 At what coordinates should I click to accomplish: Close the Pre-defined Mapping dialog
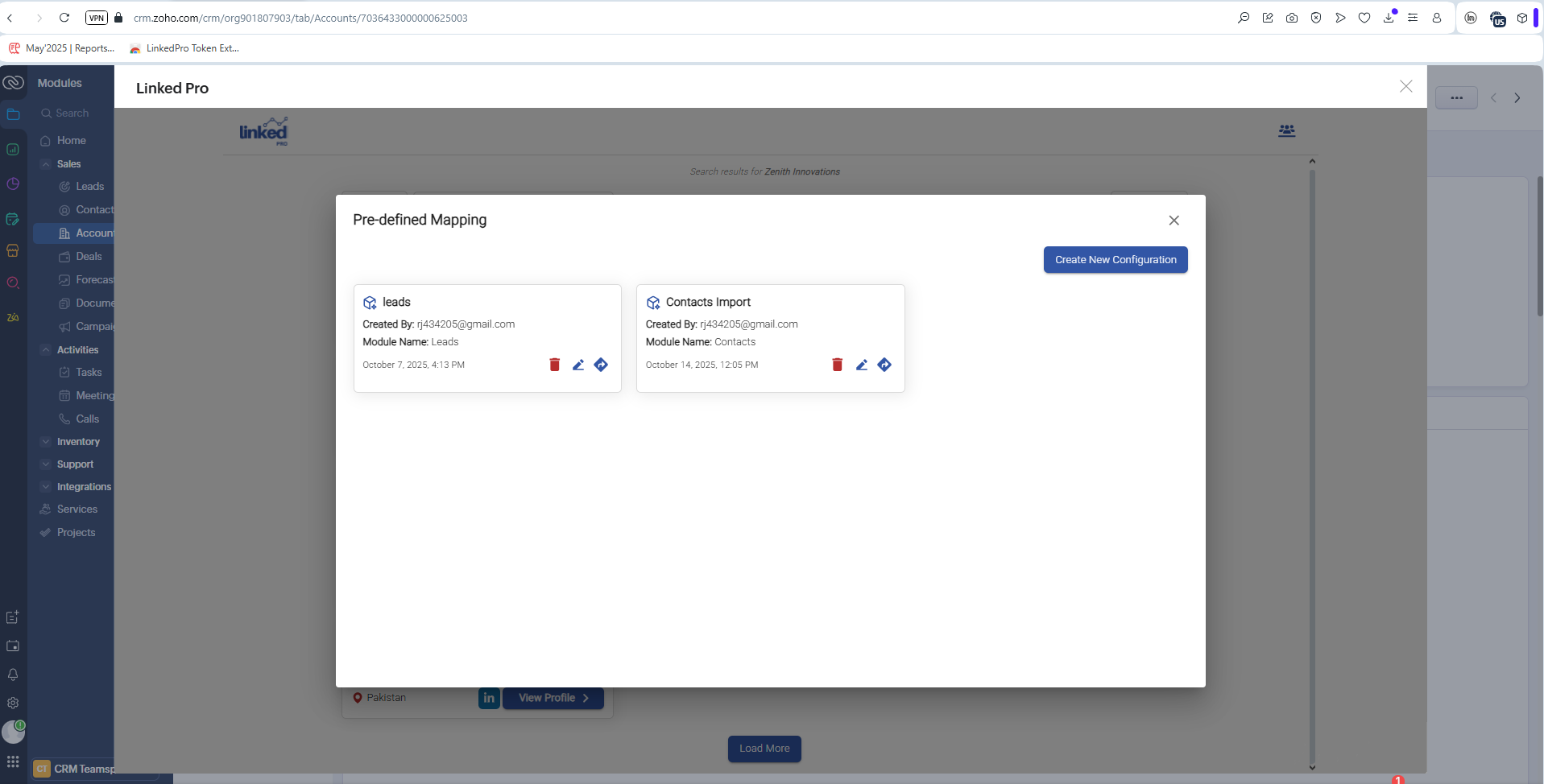1174,221
